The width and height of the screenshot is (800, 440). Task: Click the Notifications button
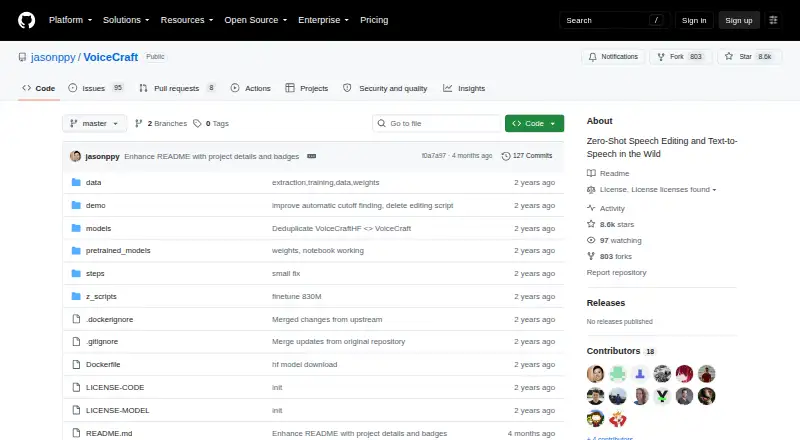[613, 57]
